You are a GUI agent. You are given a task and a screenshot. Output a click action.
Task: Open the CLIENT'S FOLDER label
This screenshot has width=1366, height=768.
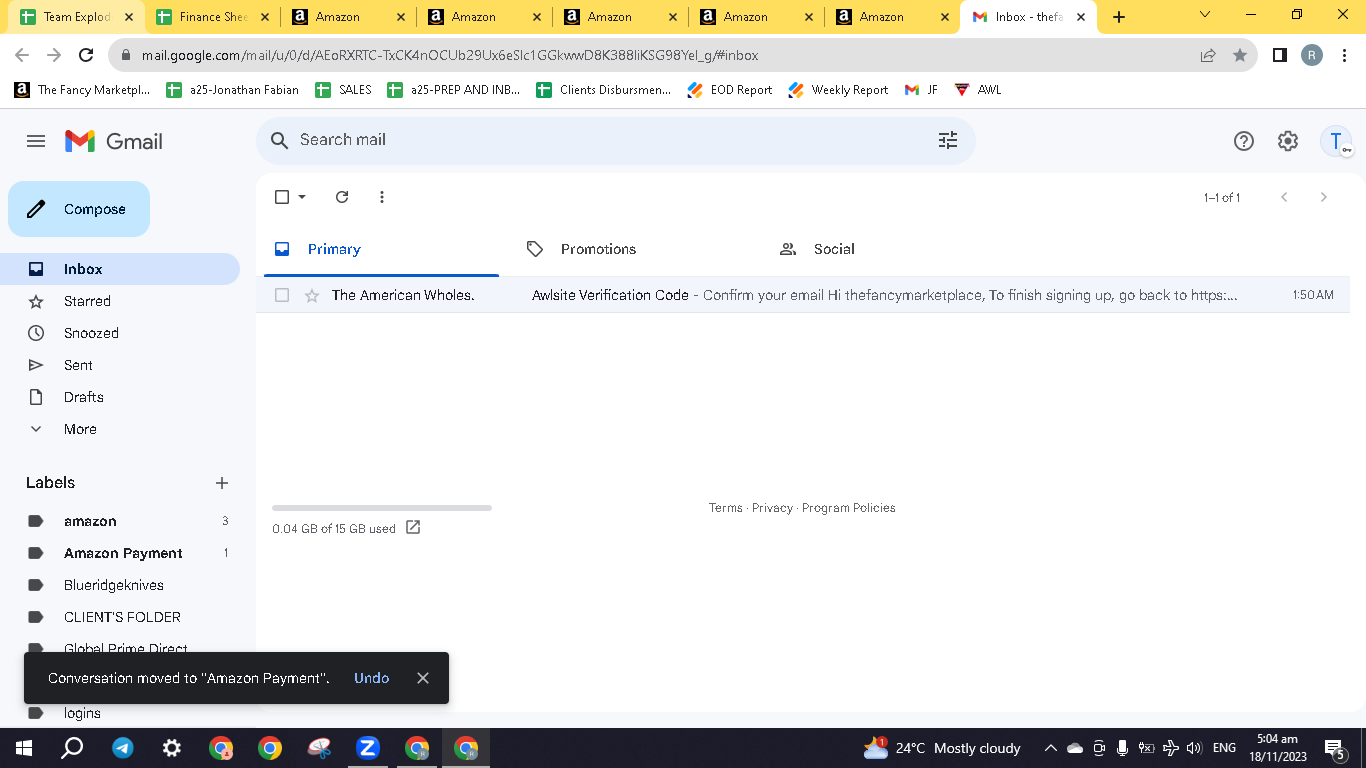pyautogui.click(x=120, y=617)
